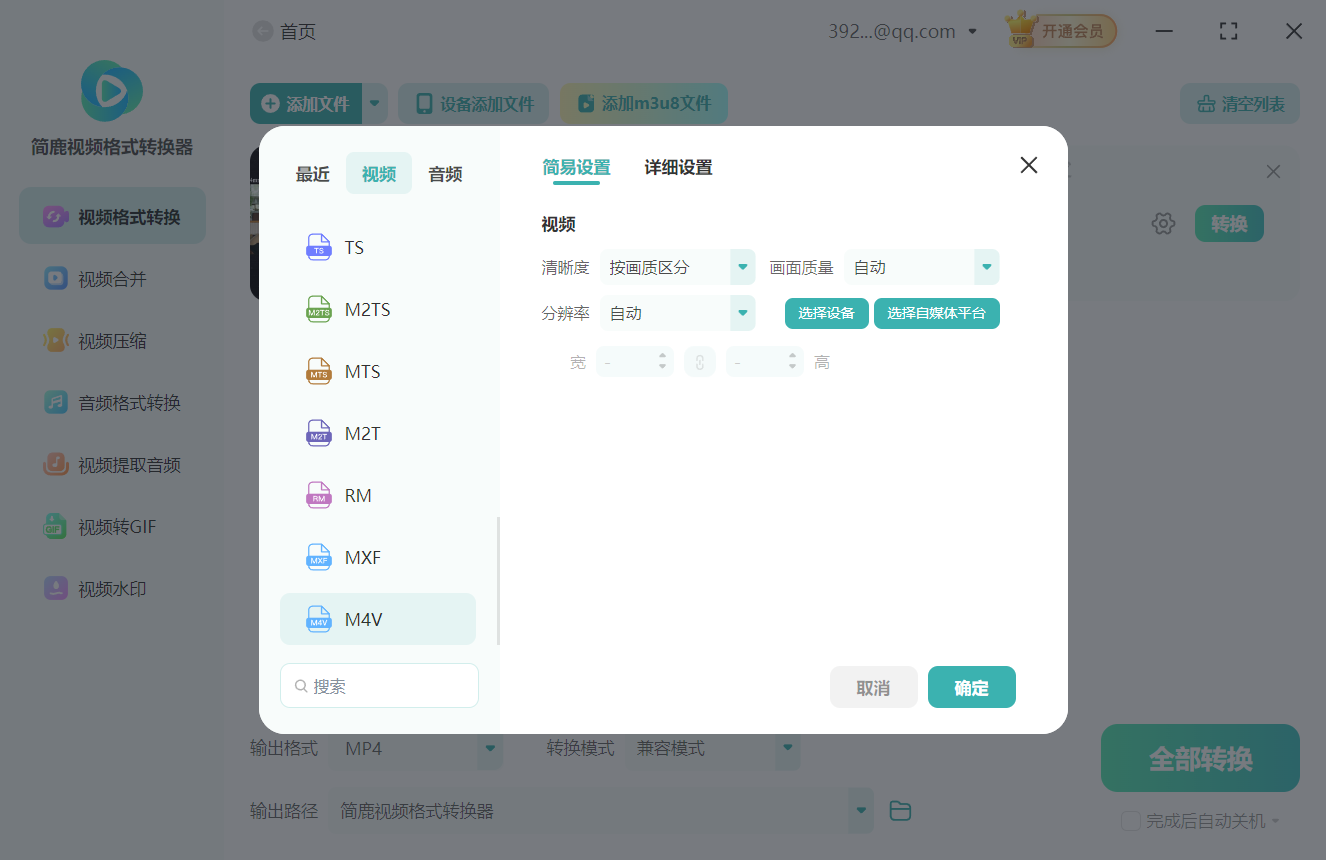This screenshot has width=1326, height=860.
Task: Click the 搜索 format search field
Action: tap(379, 685)
